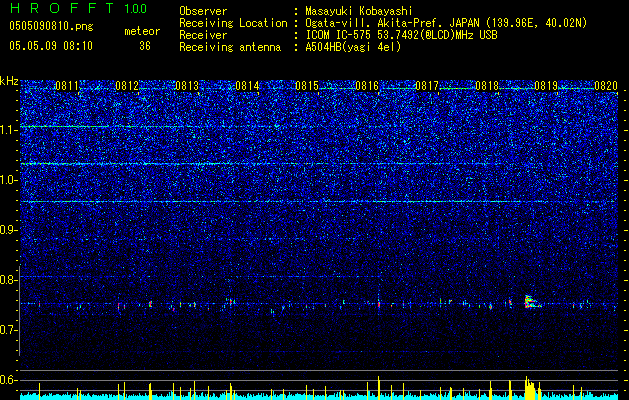Click the 0.8 kHz frequency label

[x=9, y=280]
